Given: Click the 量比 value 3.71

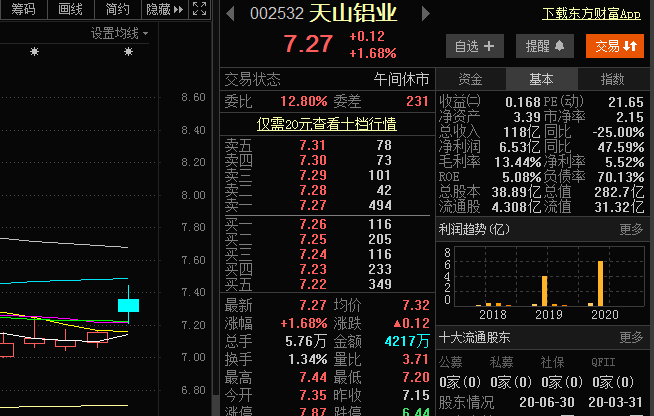Looking at the screenshot, I should pos(416,359).
